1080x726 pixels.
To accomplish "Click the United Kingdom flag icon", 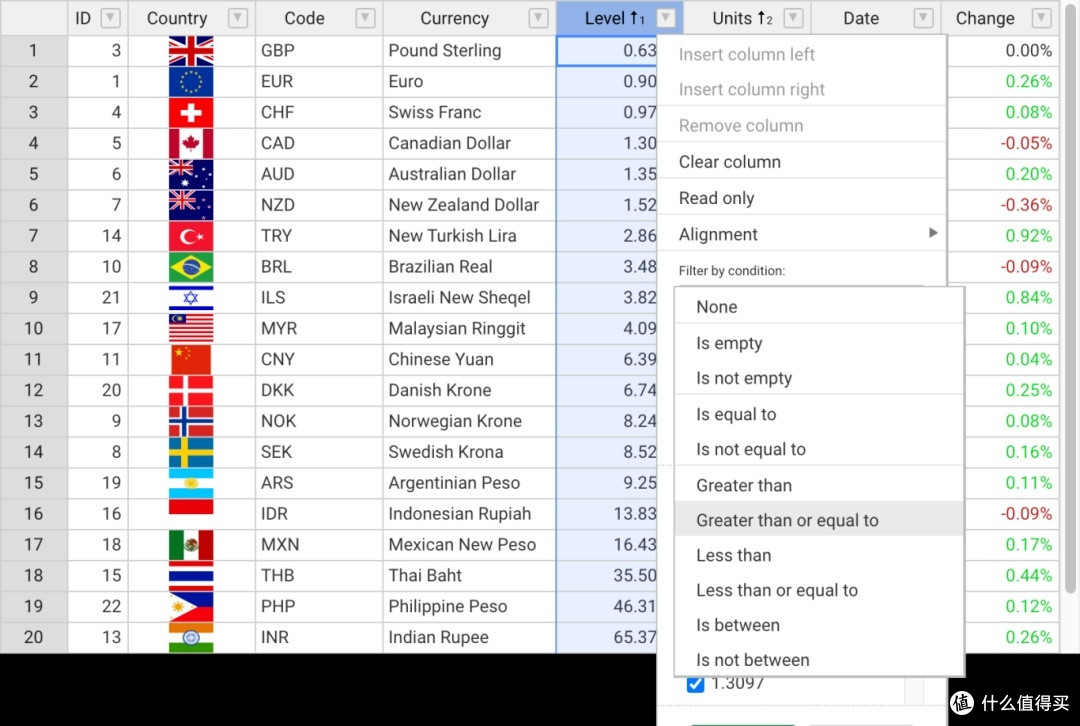I will [x=191, y=51].
